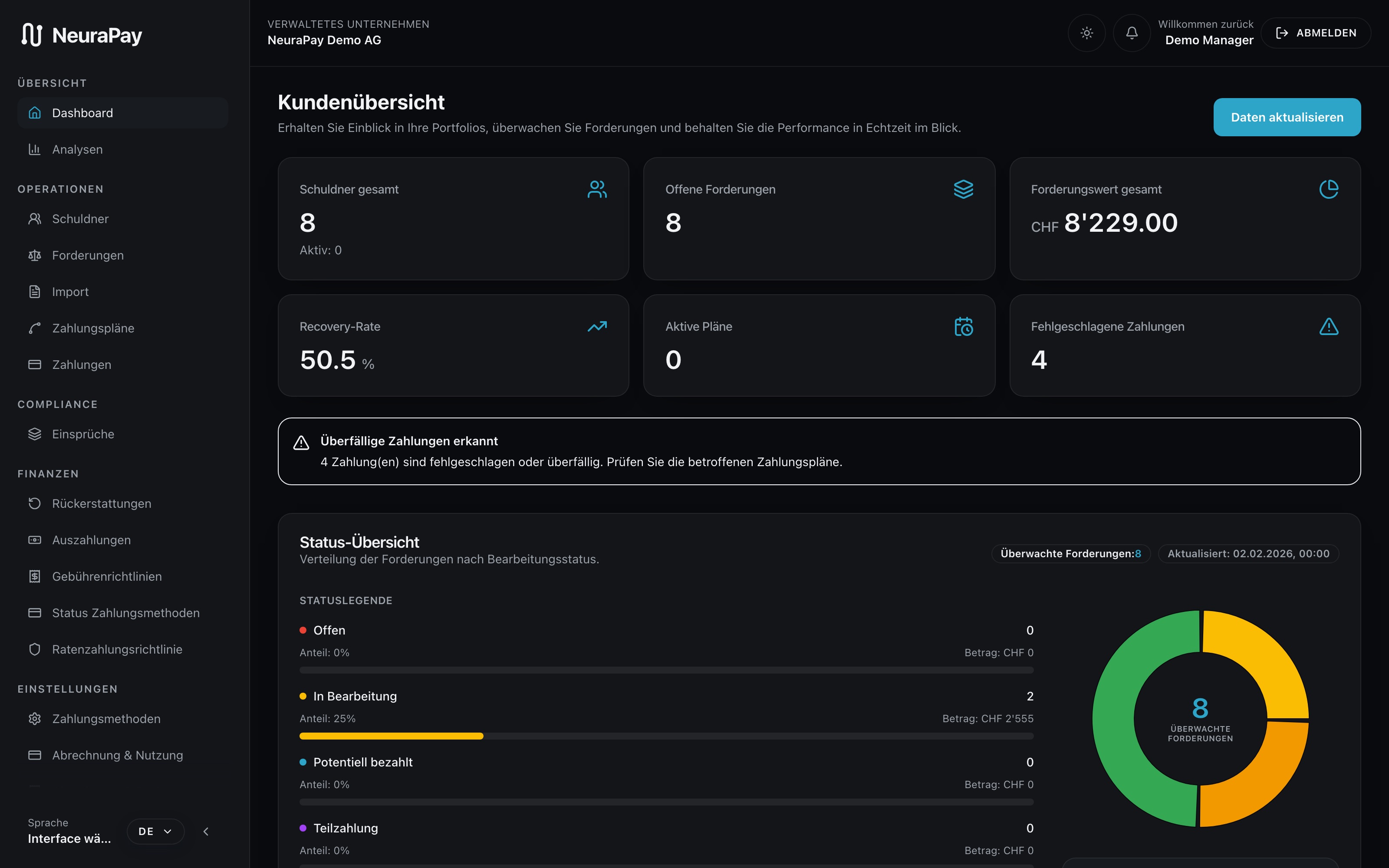Click the Offene Forderungen layers icon
This screenshot has width=1389, height=868.
[x=963, y=190]
